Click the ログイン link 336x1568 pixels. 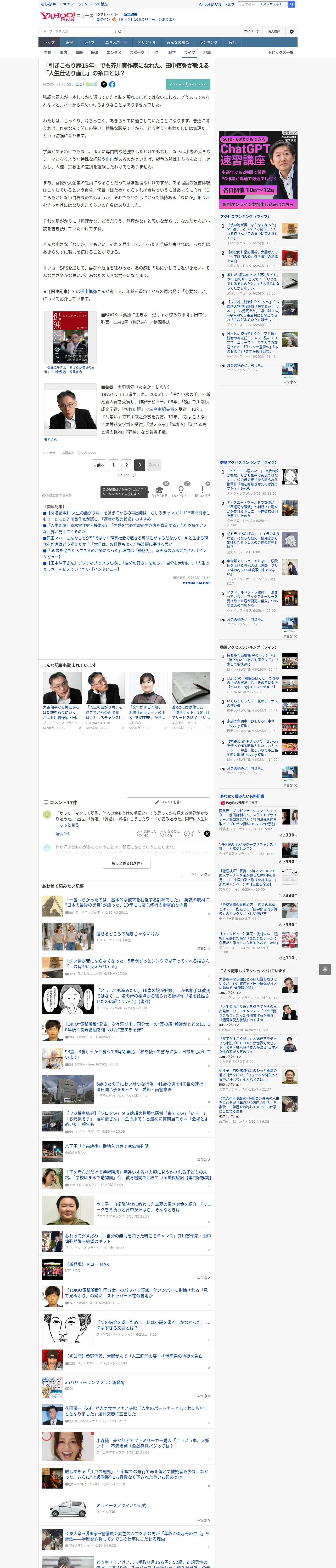(103, 20)
